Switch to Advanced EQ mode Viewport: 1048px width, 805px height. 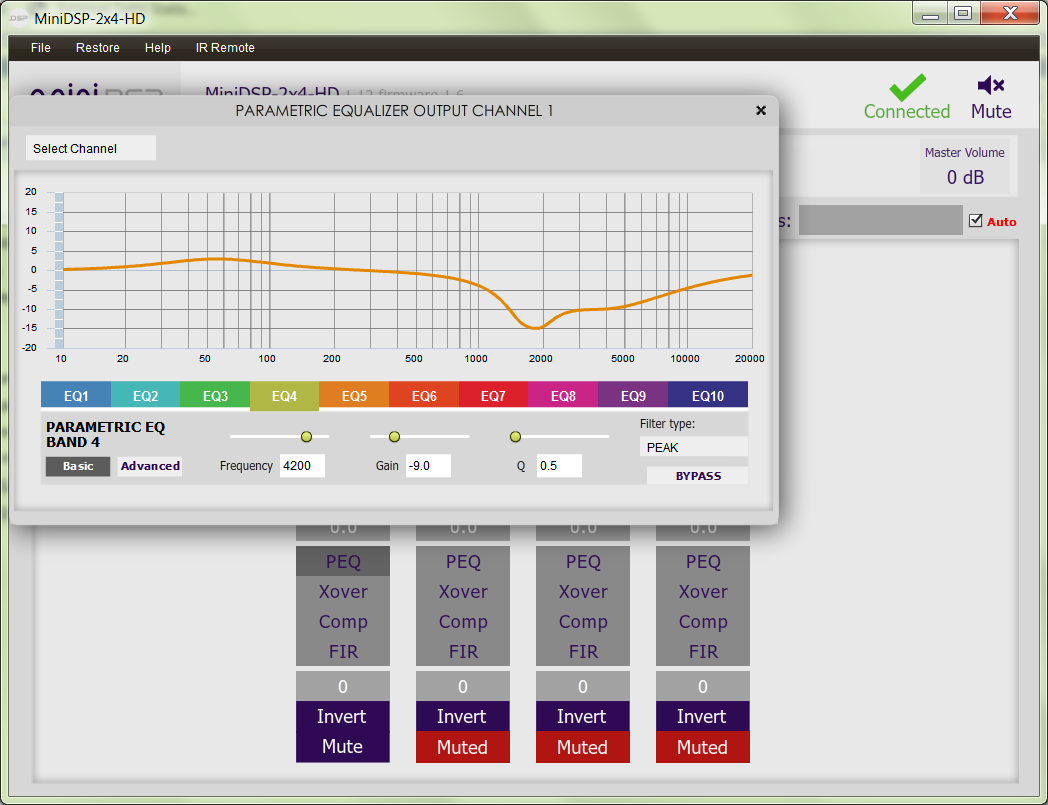pos(150,466)
